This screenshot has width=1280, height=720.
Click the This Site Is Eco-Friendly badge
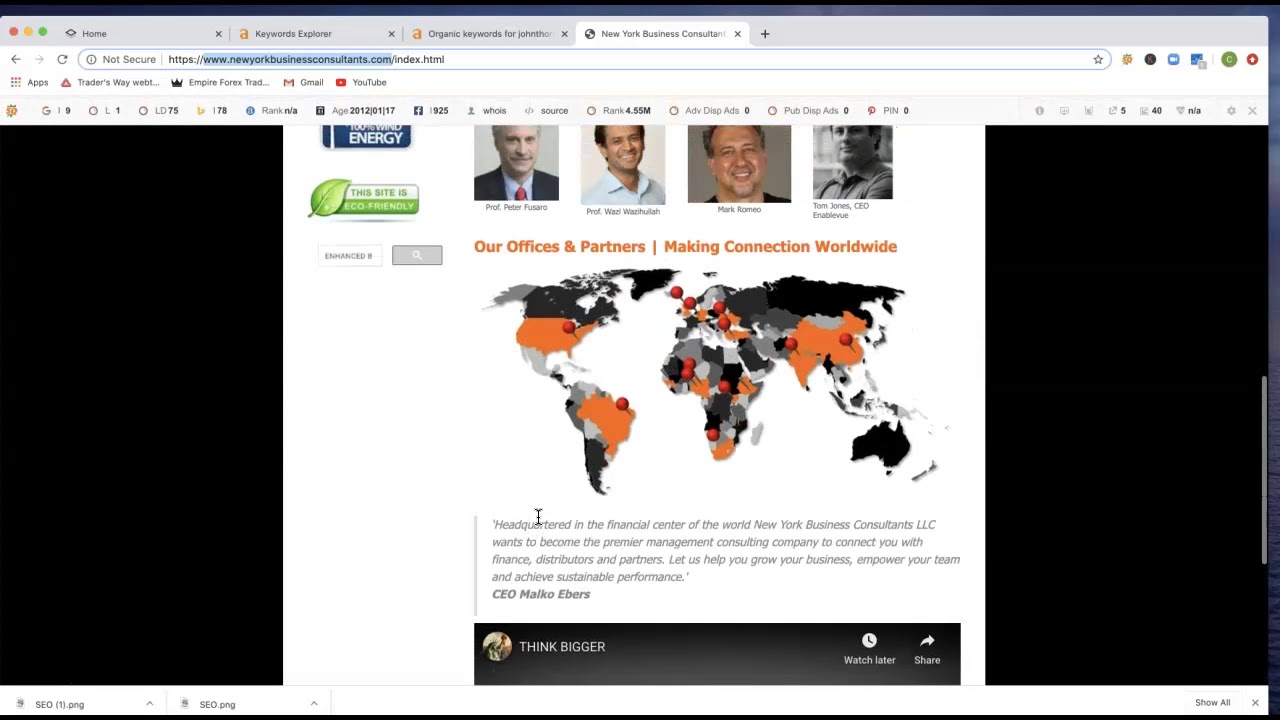click(364, 198)
